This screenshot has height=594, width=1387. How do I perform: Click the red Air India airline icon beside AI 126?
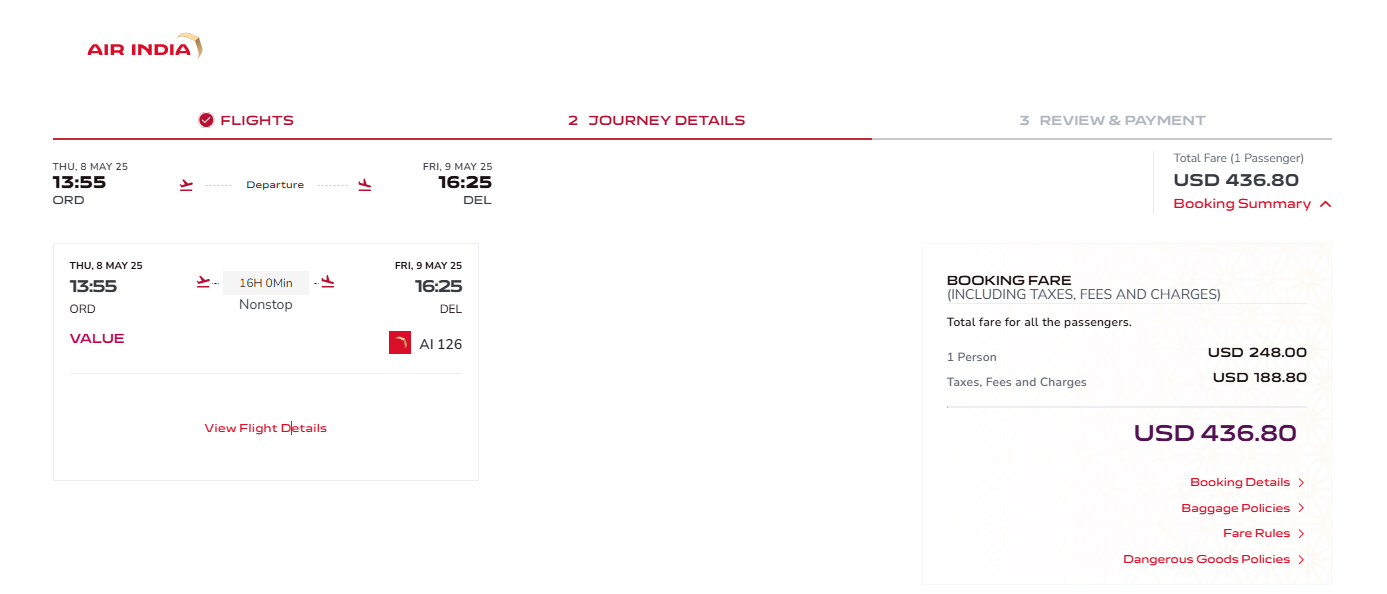click(400, 344)
